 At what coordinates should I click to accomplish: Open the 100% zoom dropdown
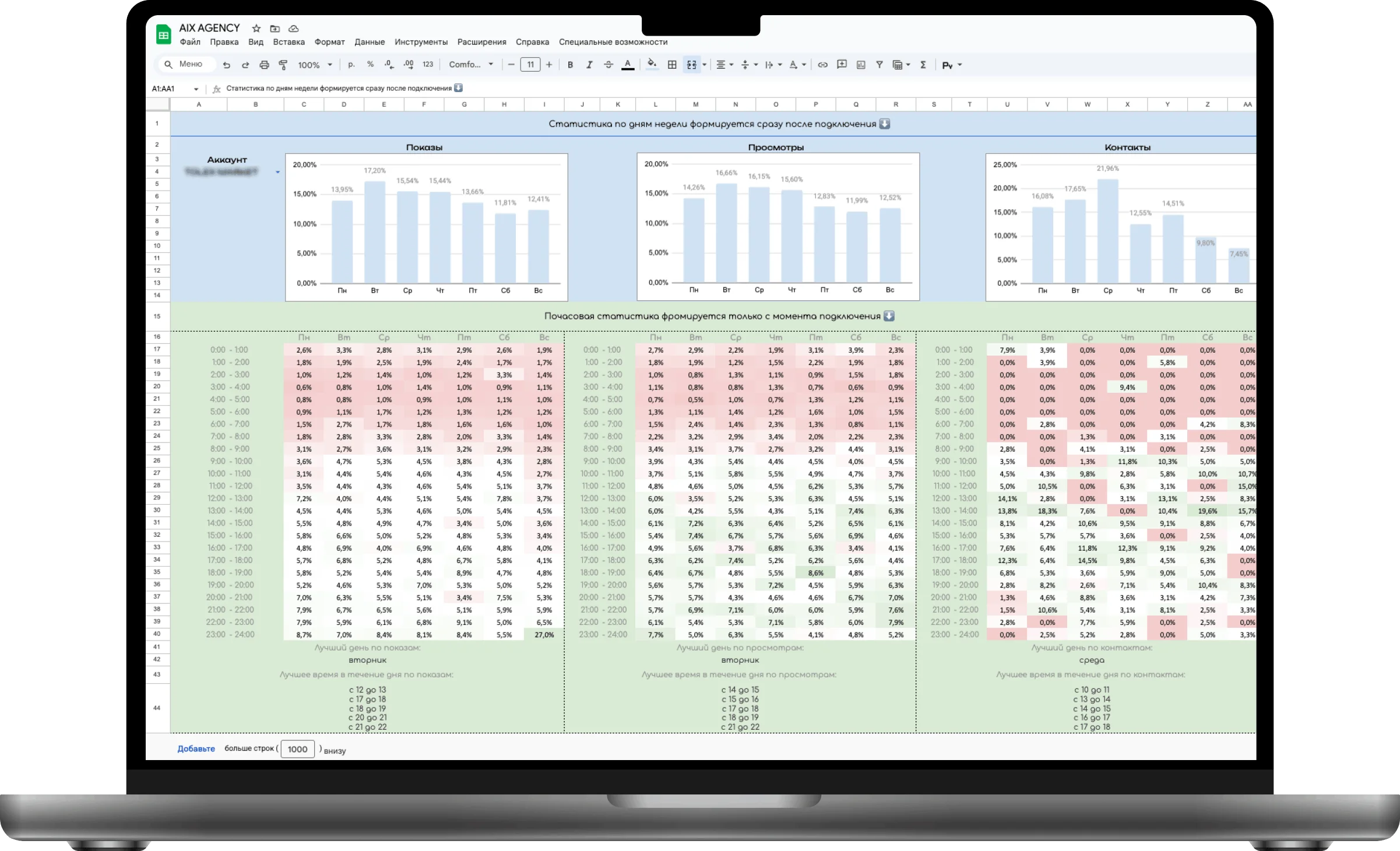click(x=315, y=65)
